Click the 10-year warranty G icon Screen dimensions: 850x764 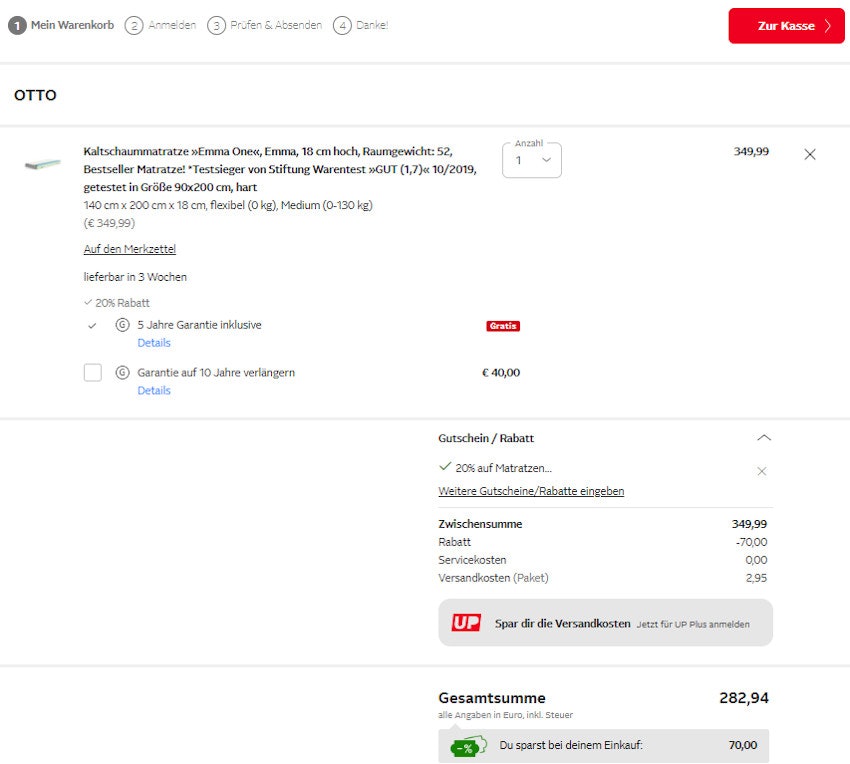tap(123, 373)
